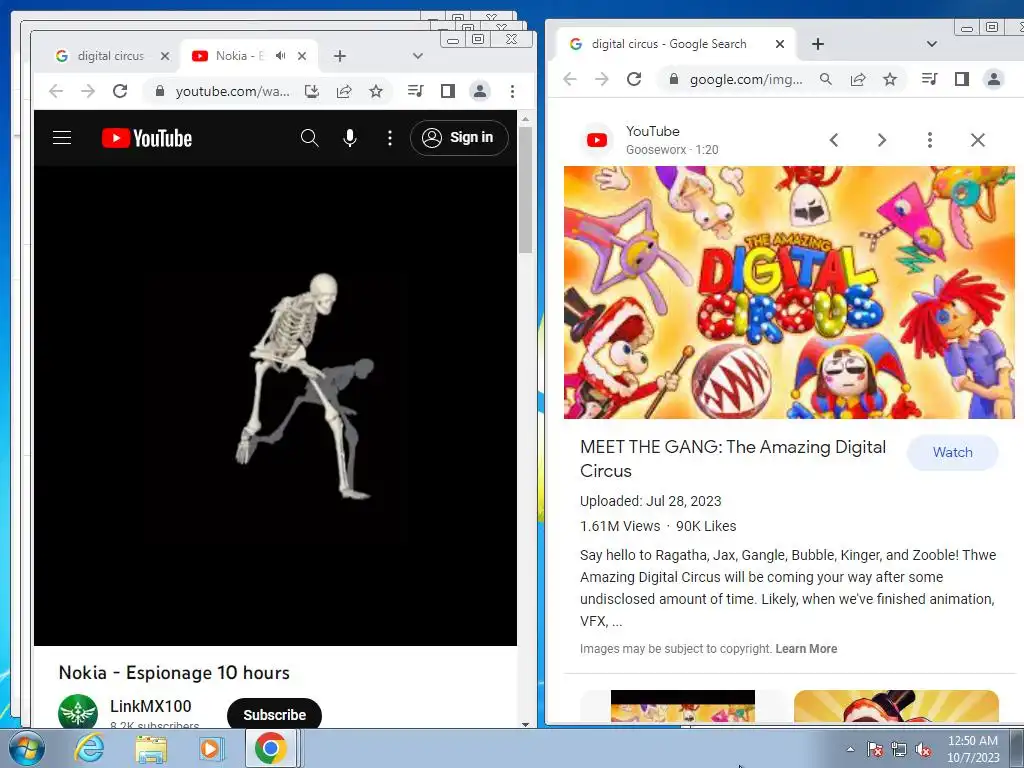Subscribe to LinkMX100
This screenshot has width=1024, height=768.
point(274,714)
